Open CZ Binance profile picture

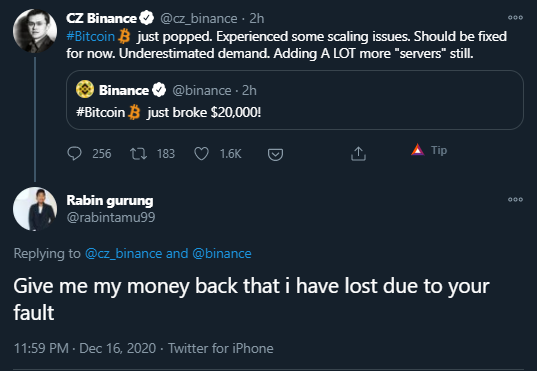coord(35,31)
